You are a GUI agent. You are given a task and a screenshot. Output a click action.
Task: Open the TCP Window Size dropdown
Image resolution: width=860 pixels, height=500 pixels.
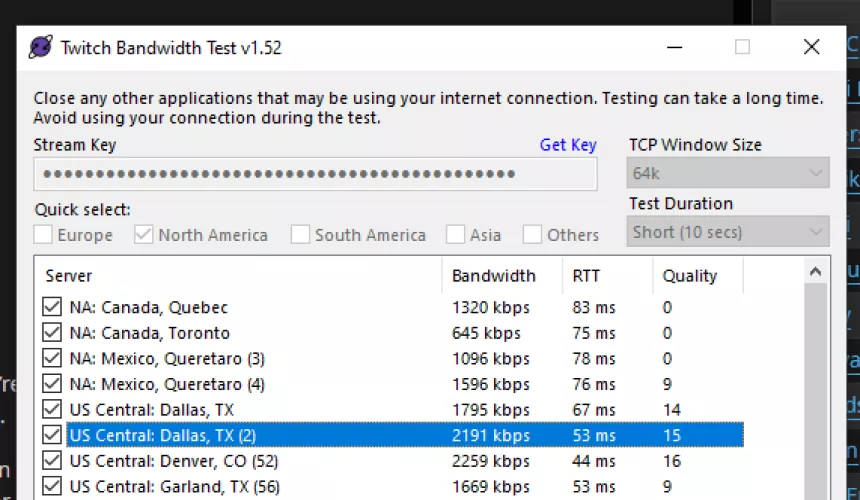(x=728, y=173)
